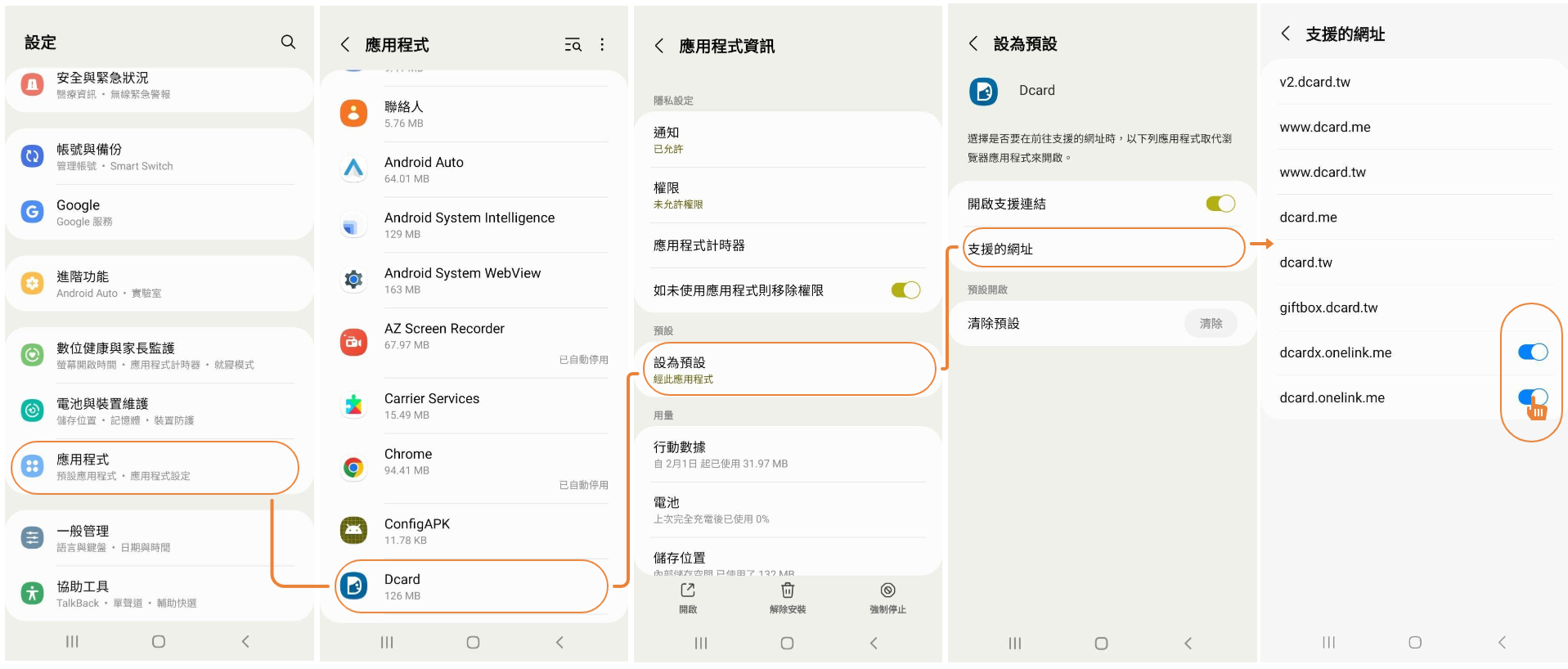The width and height of the screenshot is (1568, 669).
Task: Open three-dot overflow menu in app list
Action: [602, 45]
